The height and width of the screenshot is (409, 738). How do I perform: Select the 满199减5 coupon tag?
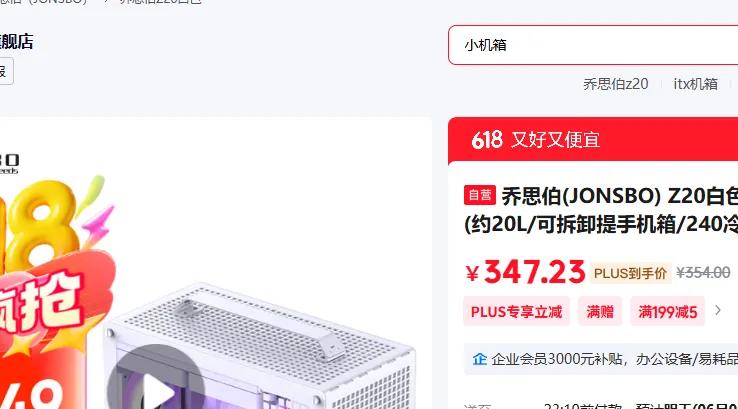[667, 312]
